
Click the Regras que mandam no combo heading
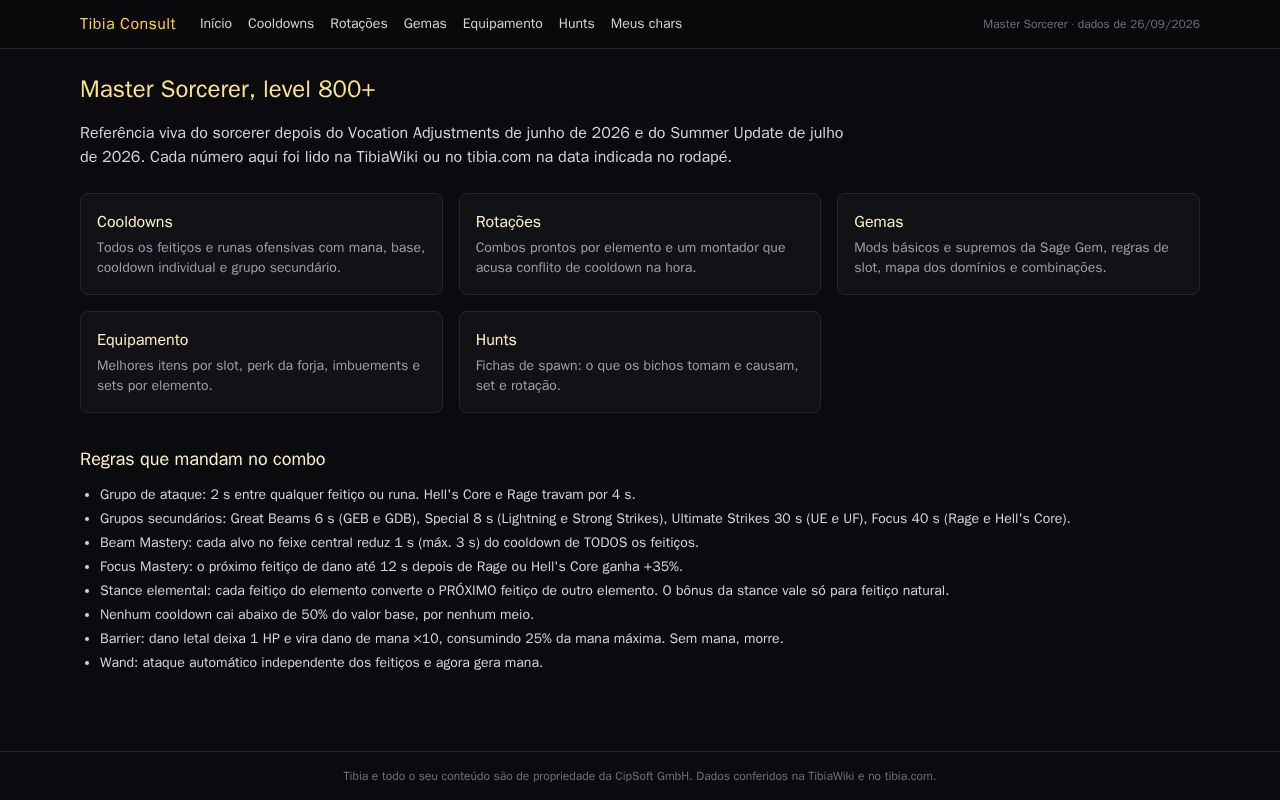(x=203, y=459)
